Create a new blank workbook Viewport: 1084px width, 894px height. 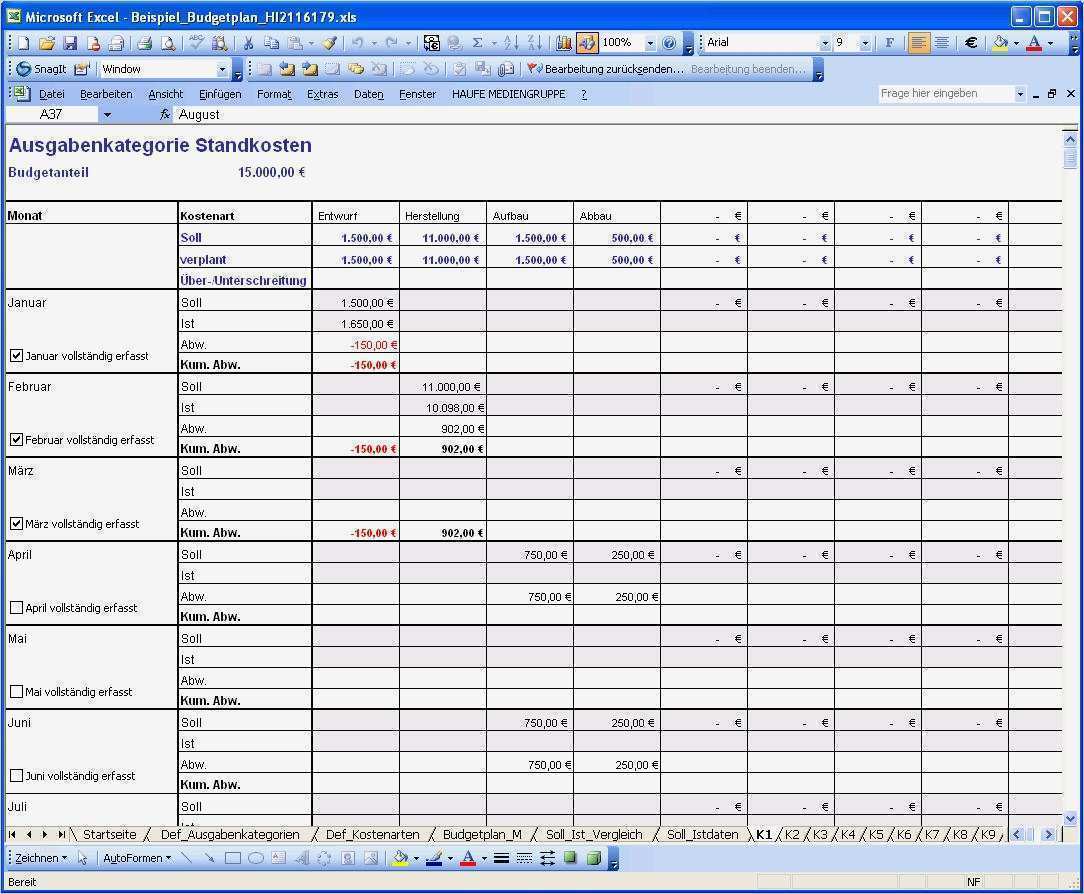pos(24,43)
